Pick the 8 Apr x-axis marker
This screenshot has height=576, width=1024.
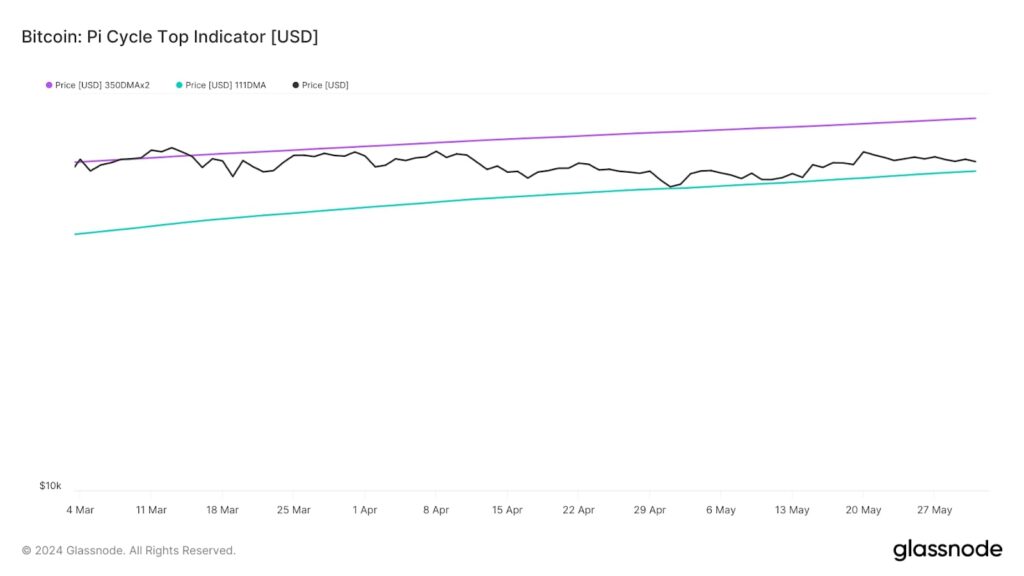pyautogui.click(x=436, y=510)
